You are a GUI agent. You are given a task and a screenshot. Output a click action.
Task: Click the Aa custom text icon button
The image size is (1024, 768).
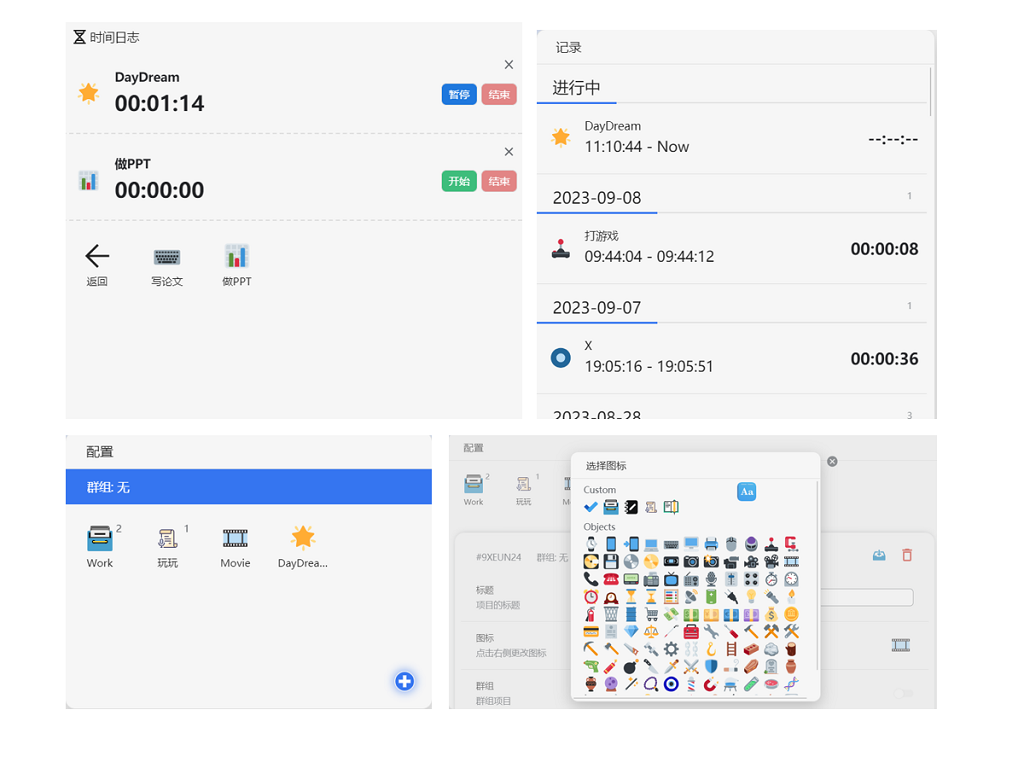click(746, 492)
